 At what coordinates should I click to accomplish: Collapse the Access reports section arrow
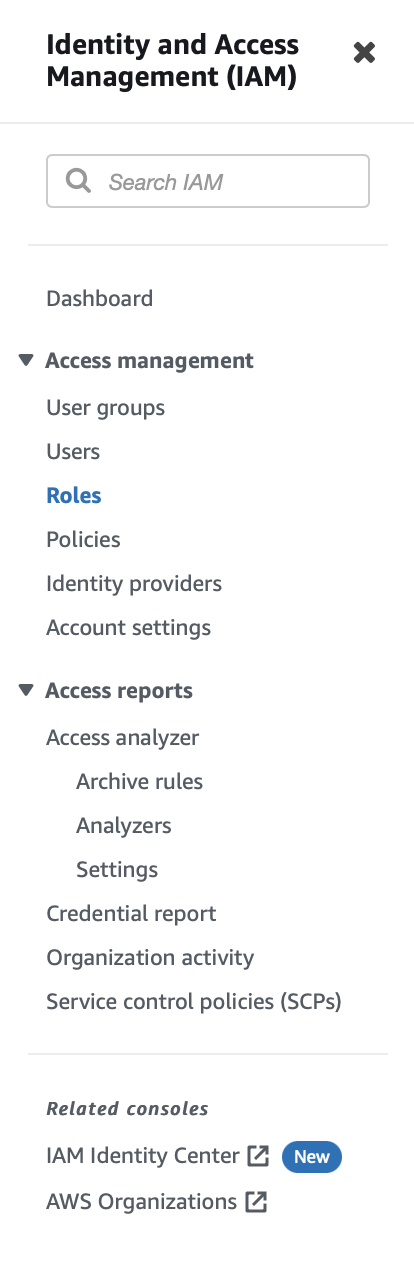(26, 690)
